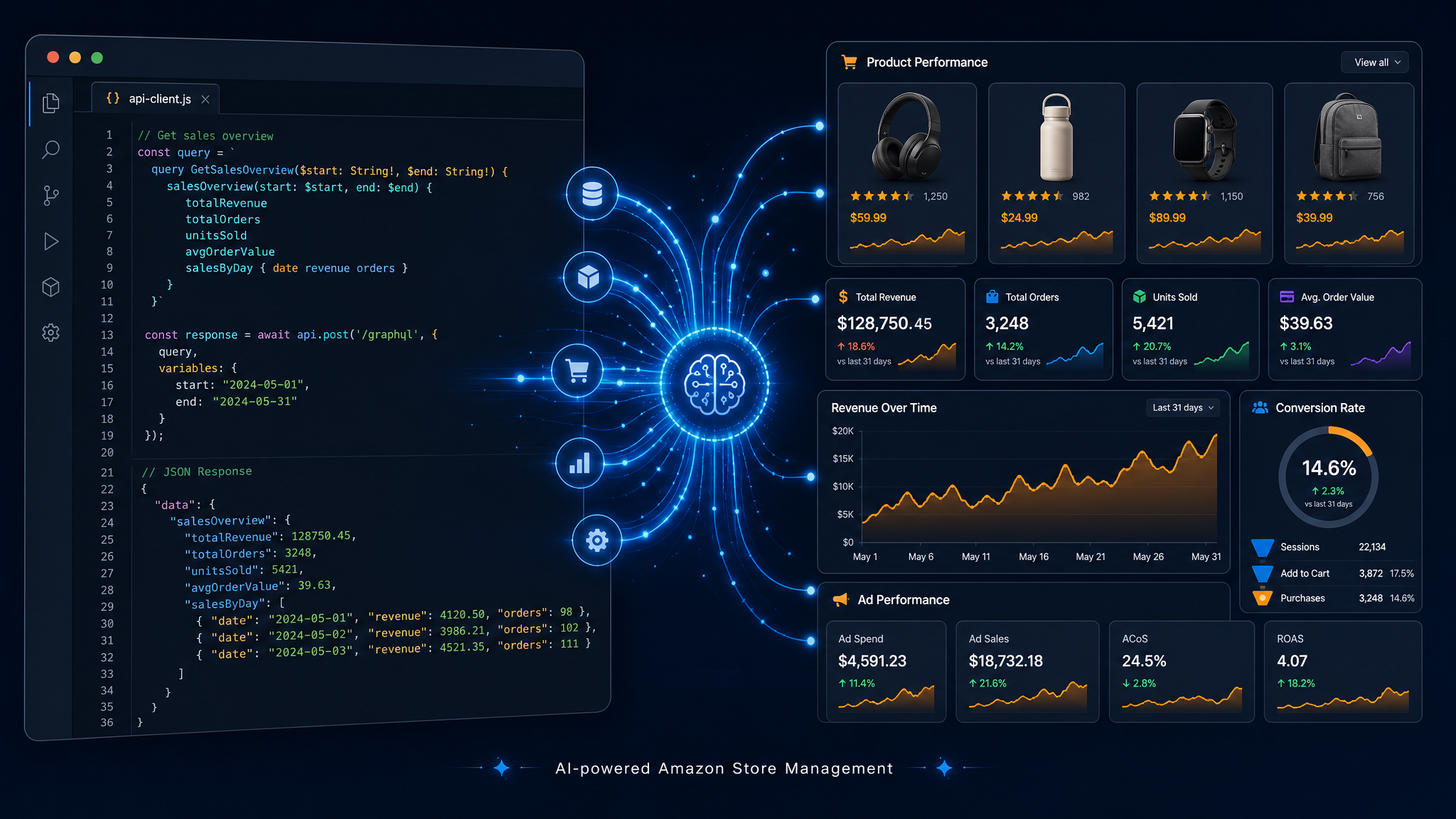The image size is (1456, 819).
Task: Open the Extensions cube icon in sidebar
Action: point(50,287)
